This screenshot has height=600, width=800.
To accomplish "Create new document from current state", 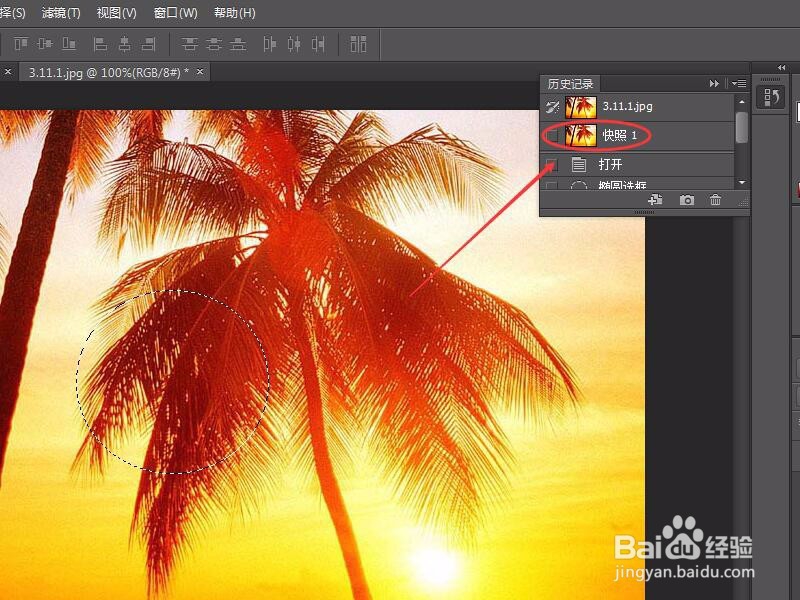I will point(656,200).
